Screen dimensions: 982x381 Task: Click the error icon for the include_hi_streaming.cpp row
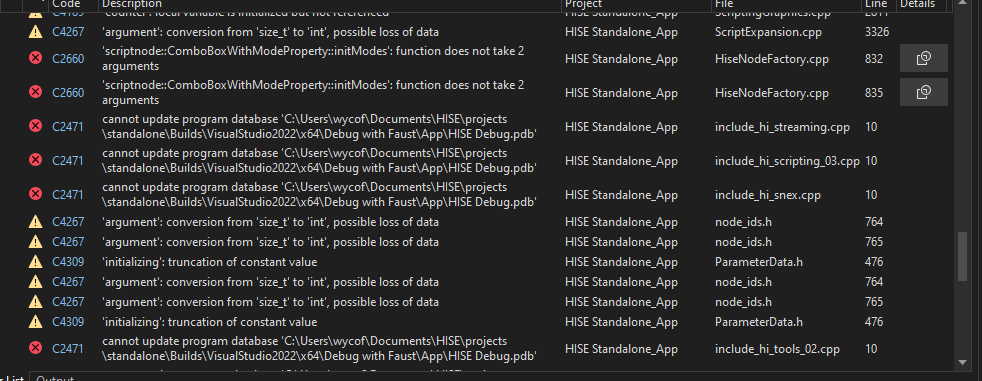click(x=36, y=126)
